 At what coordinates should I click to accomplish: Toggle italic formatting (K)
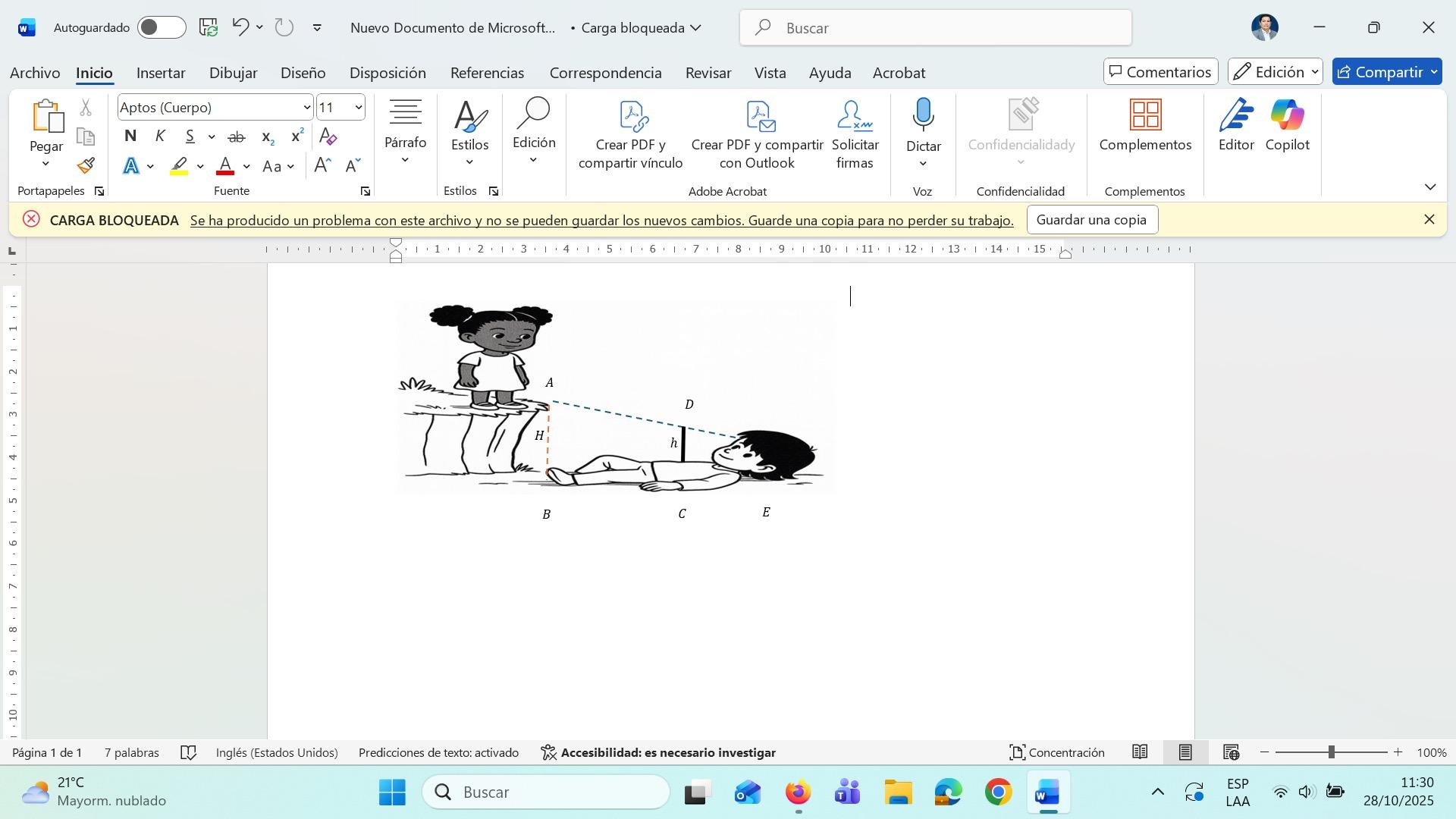(160, 137)
